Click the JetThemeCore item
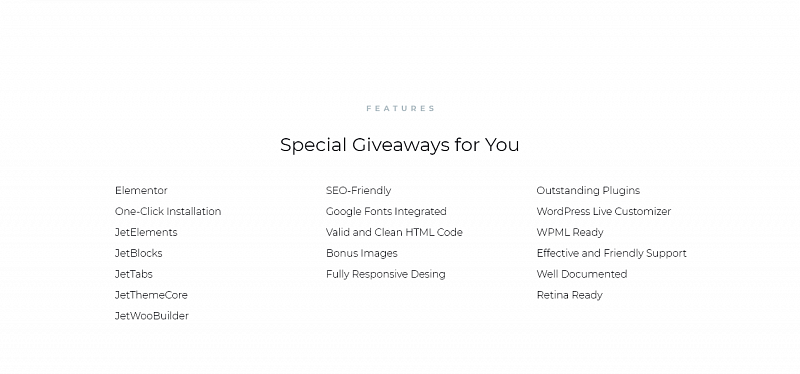Viewport: 800px width, 374px height. [151, 295]
